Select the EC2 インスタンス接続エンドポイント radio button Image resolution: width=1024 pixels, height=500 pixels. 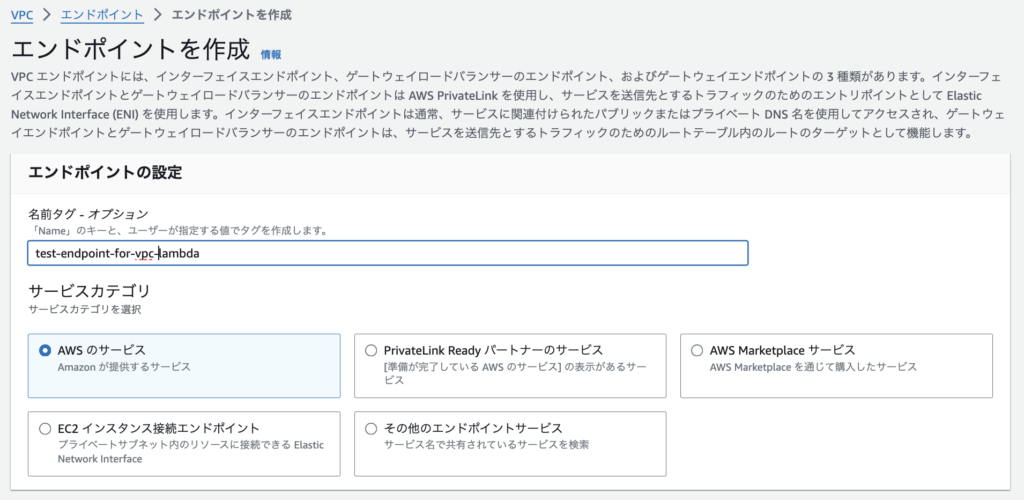pos(45,428)
